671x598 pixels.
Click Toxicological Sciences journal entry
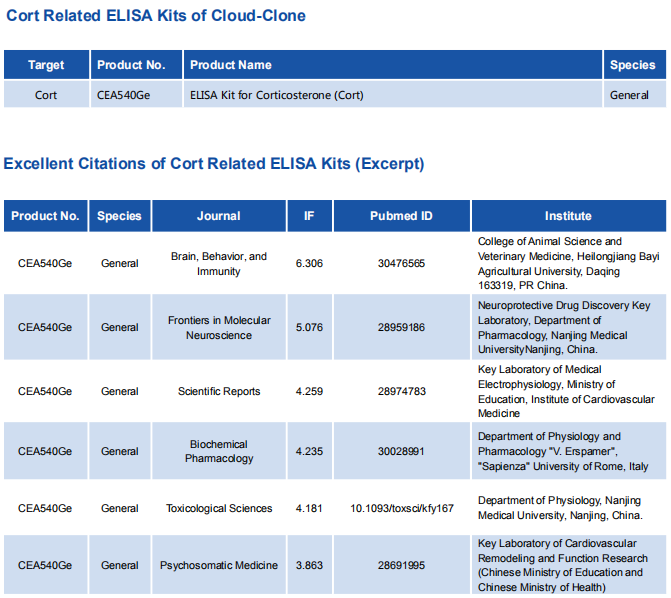click(218, 509)
